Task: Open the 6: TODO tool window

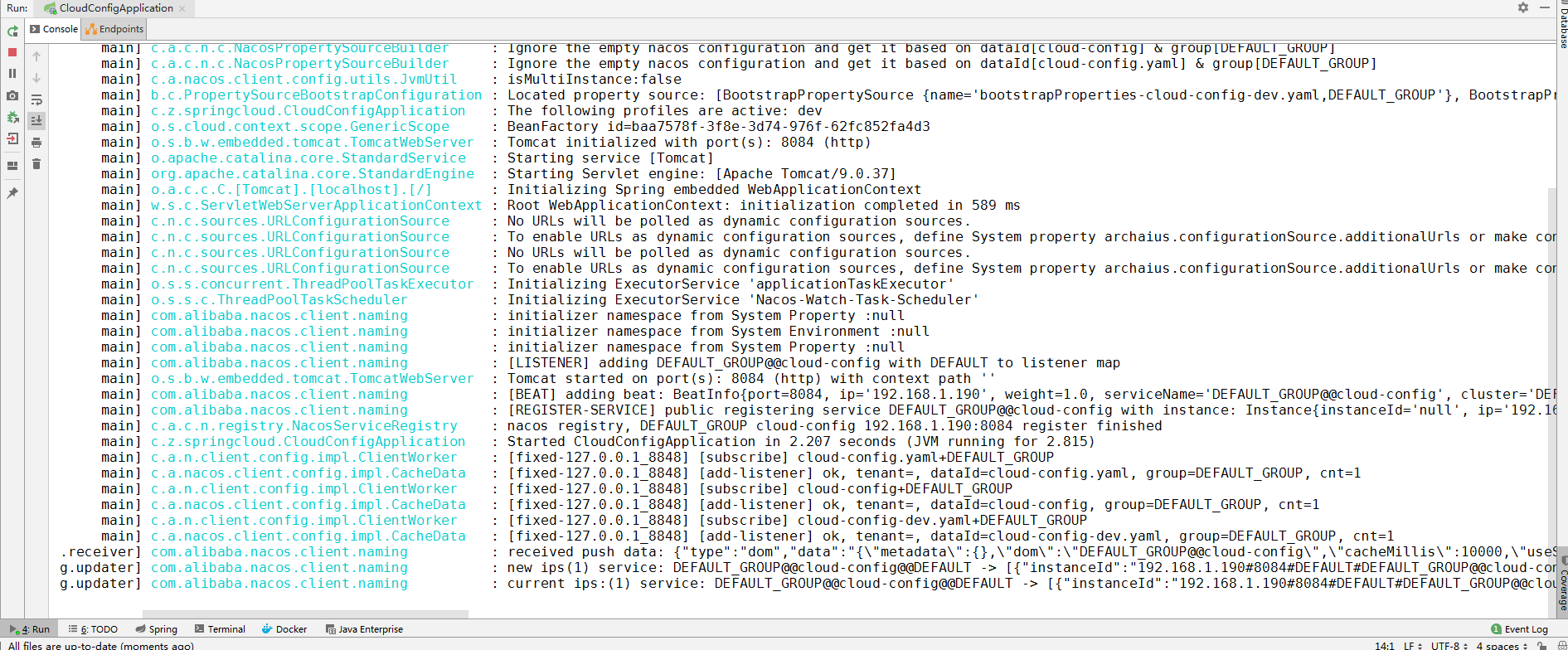Action: 93,629
